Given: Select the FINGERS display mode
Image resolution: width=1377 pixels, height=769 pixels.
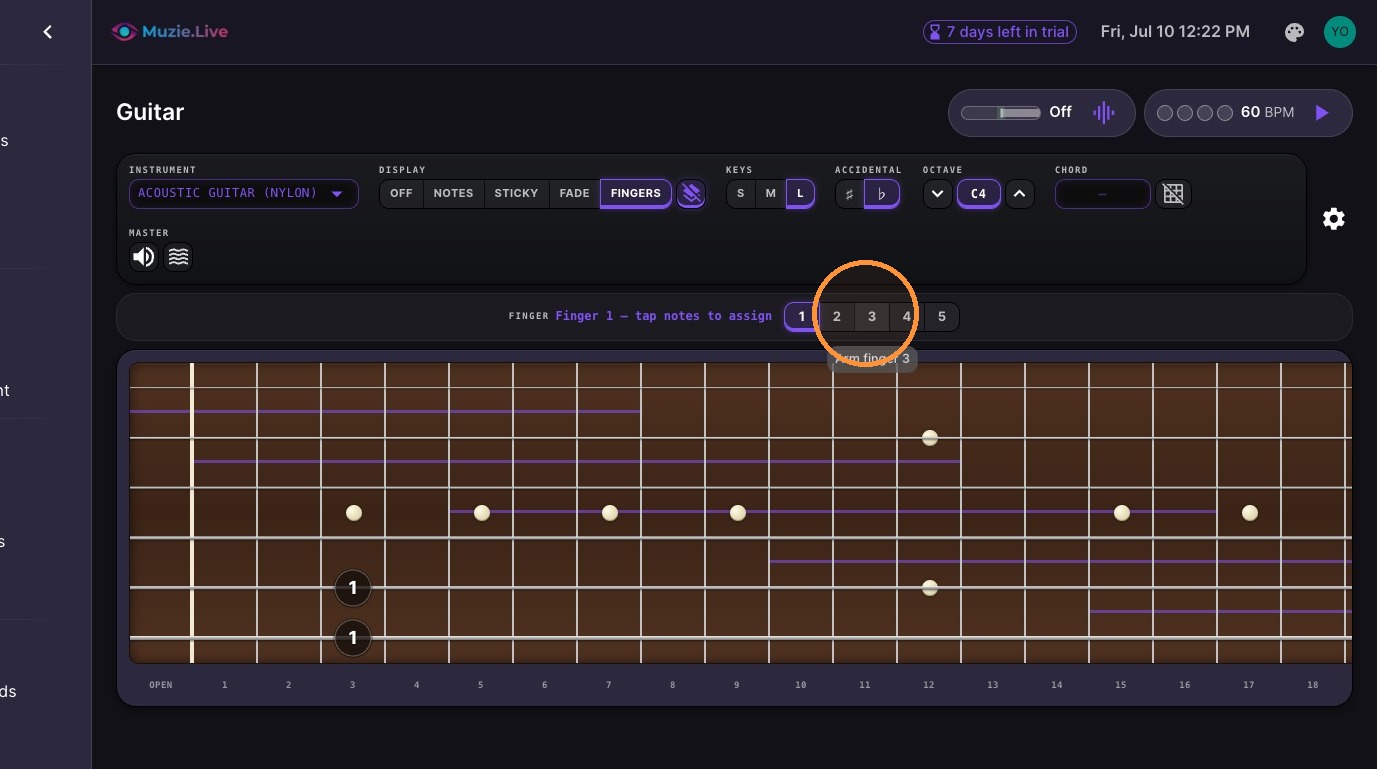Looking at the screenshot, I should click(x=635, y=193).
